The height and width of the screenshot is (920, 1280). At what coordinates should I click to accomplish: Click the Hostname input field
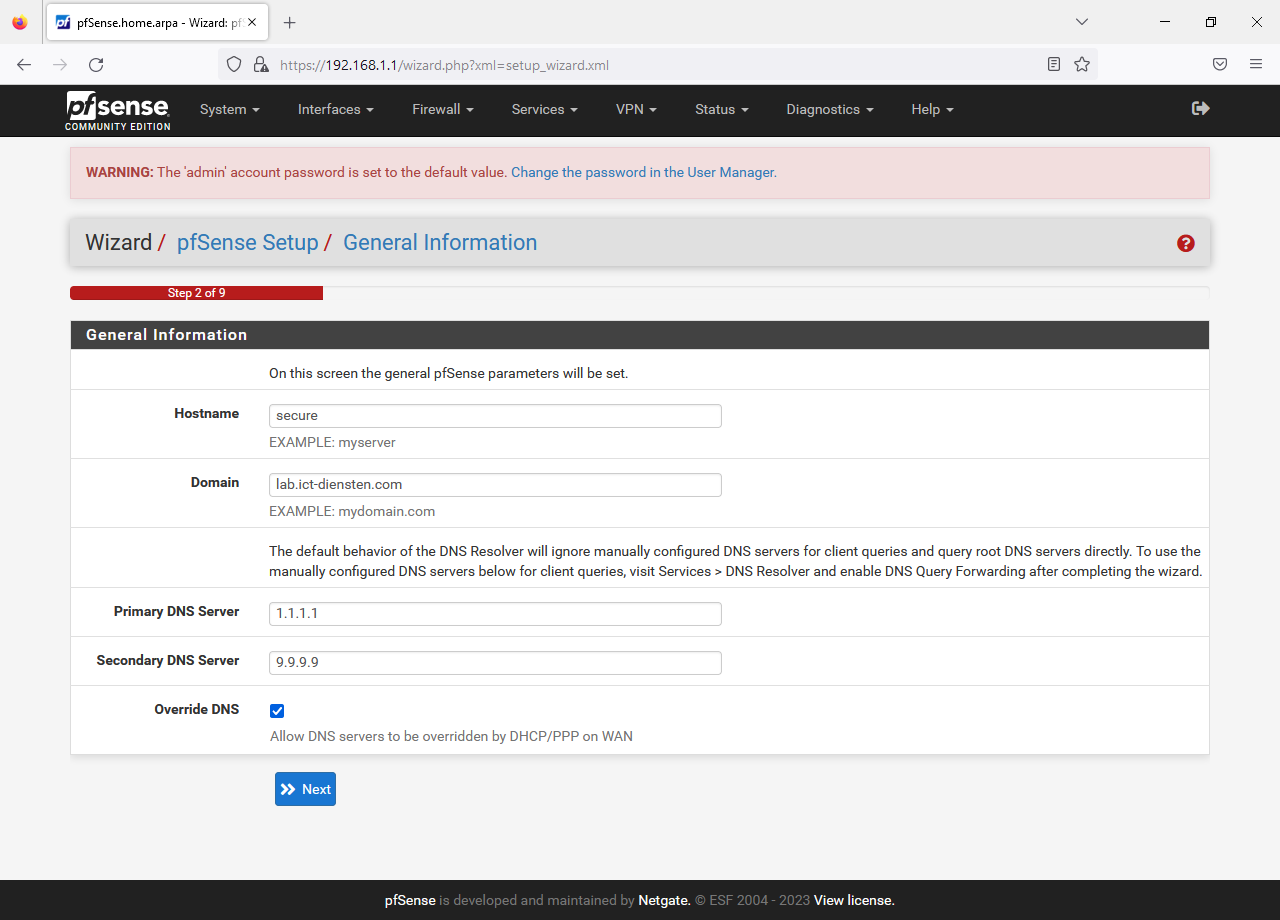point(495,416)
